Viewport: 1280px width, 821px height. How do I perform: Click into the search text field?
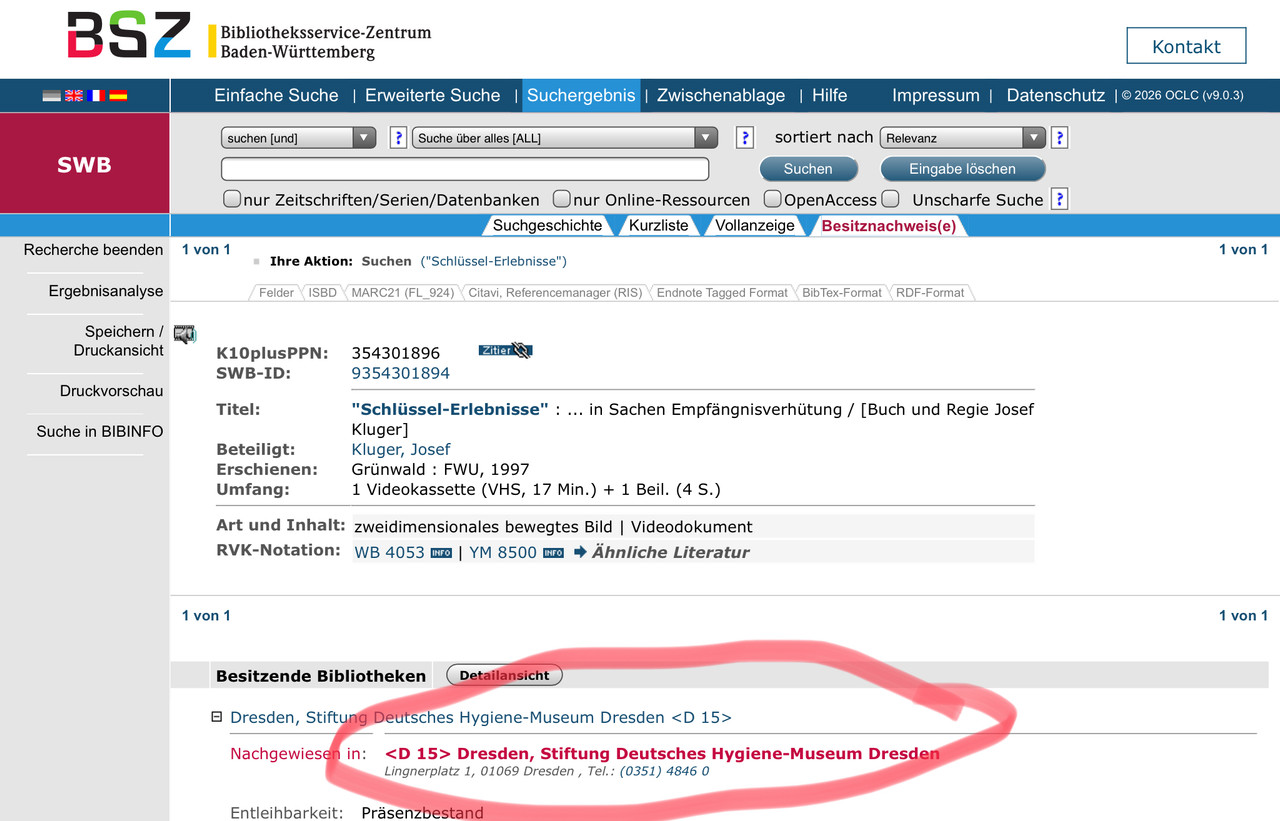[x=465, y=169]
